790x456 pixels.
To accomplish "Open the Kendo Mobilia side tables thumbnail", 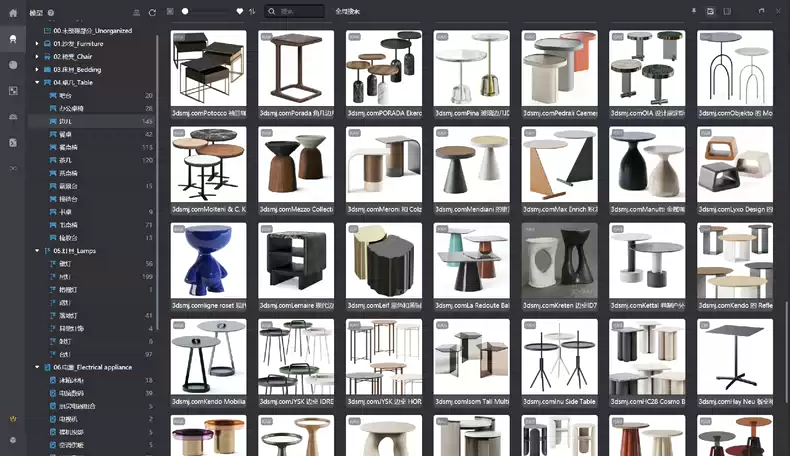I will tap(209, 357).
